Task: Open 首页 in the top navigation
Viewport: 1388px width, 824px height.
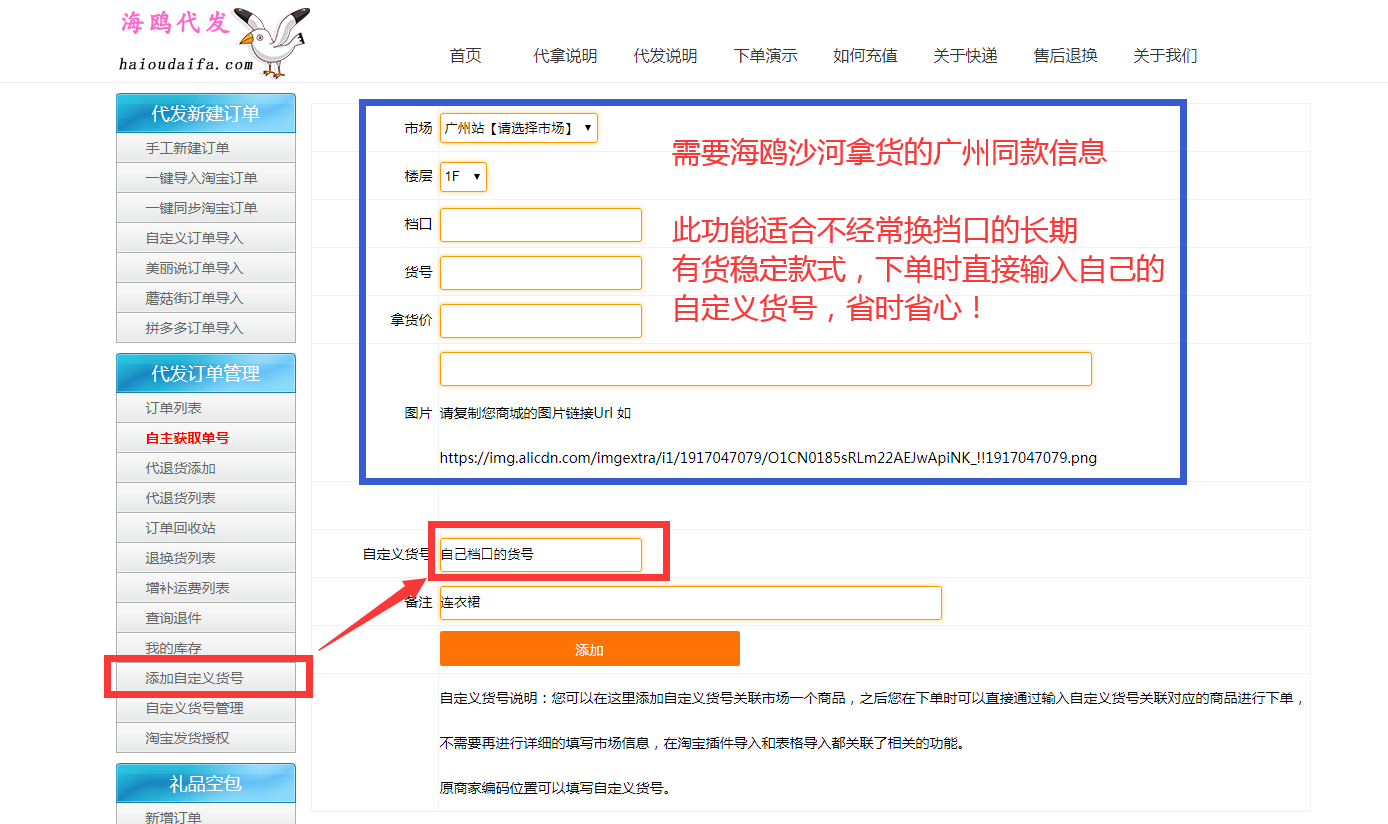Action: click(465, 56)
